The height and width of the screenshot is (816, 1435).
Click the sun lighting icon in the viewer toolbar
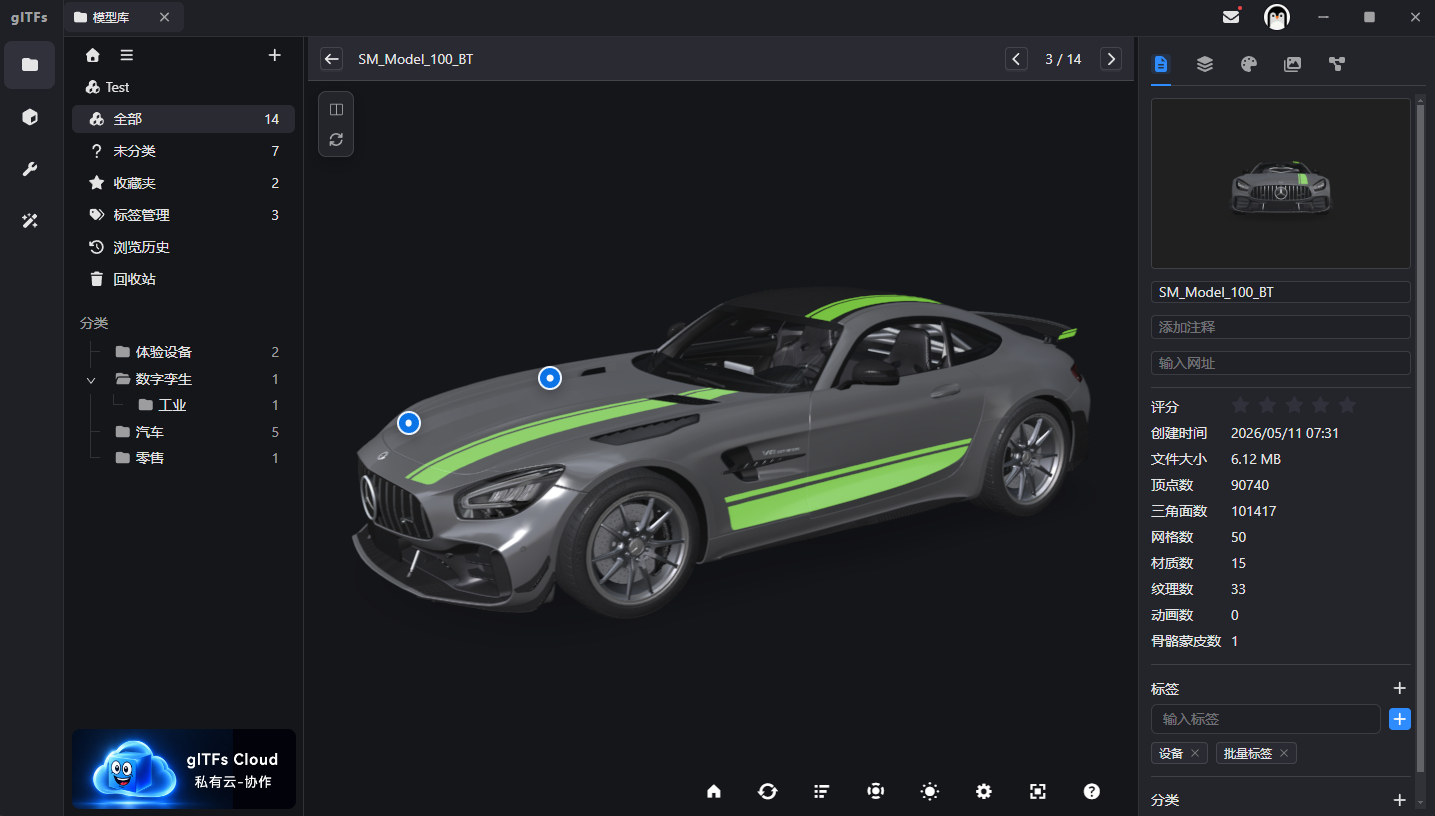pos(930,791)
